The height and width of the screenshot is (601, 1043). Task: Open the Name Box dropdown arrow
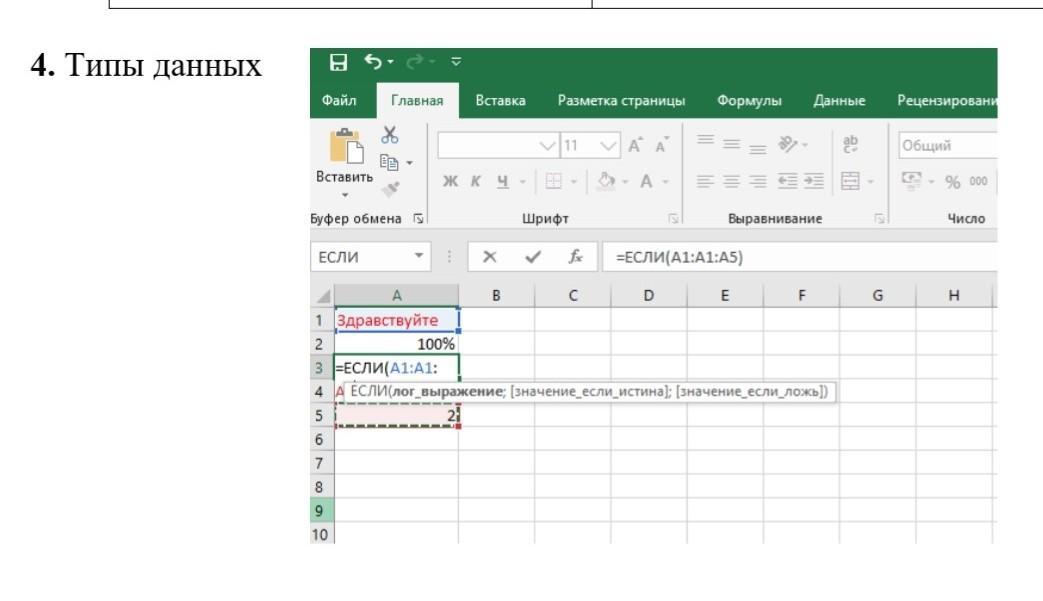419,256
